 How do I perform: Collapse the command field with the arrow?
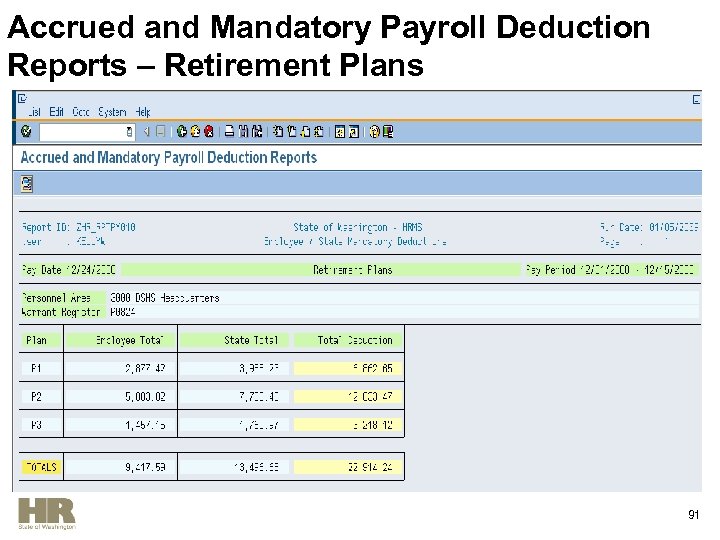point(146,132)
